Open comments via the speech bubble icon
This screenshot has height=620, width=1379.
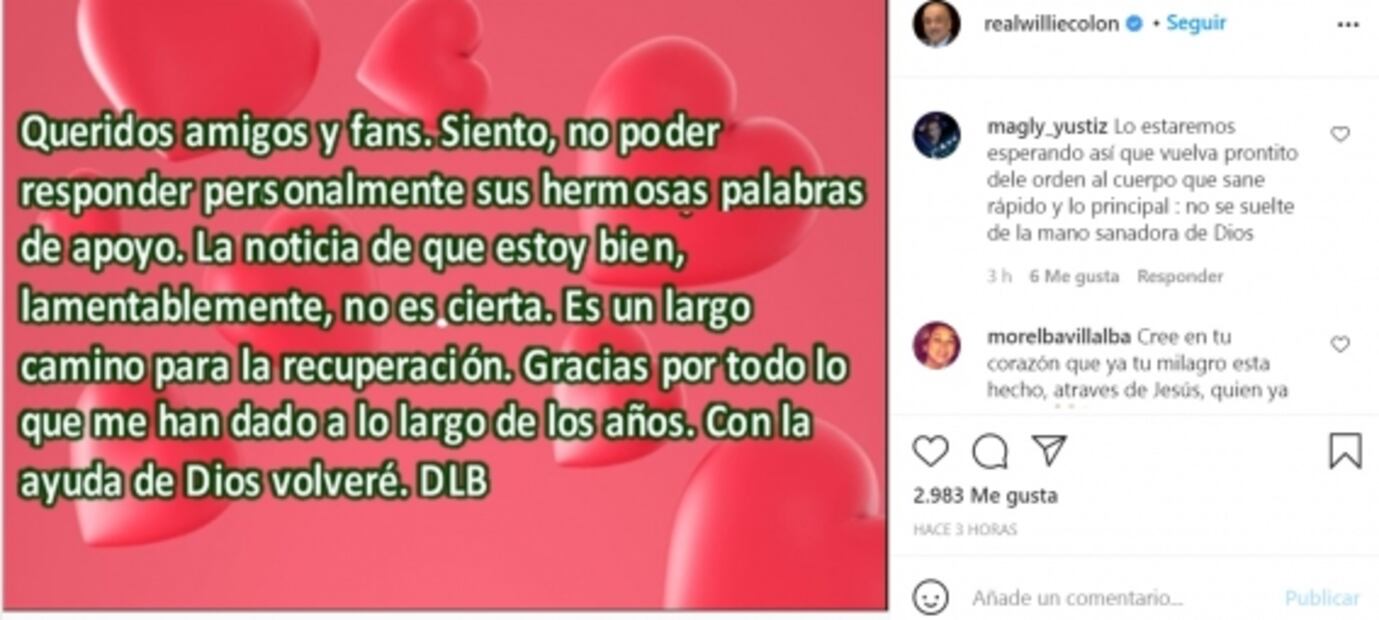[990, 452]
